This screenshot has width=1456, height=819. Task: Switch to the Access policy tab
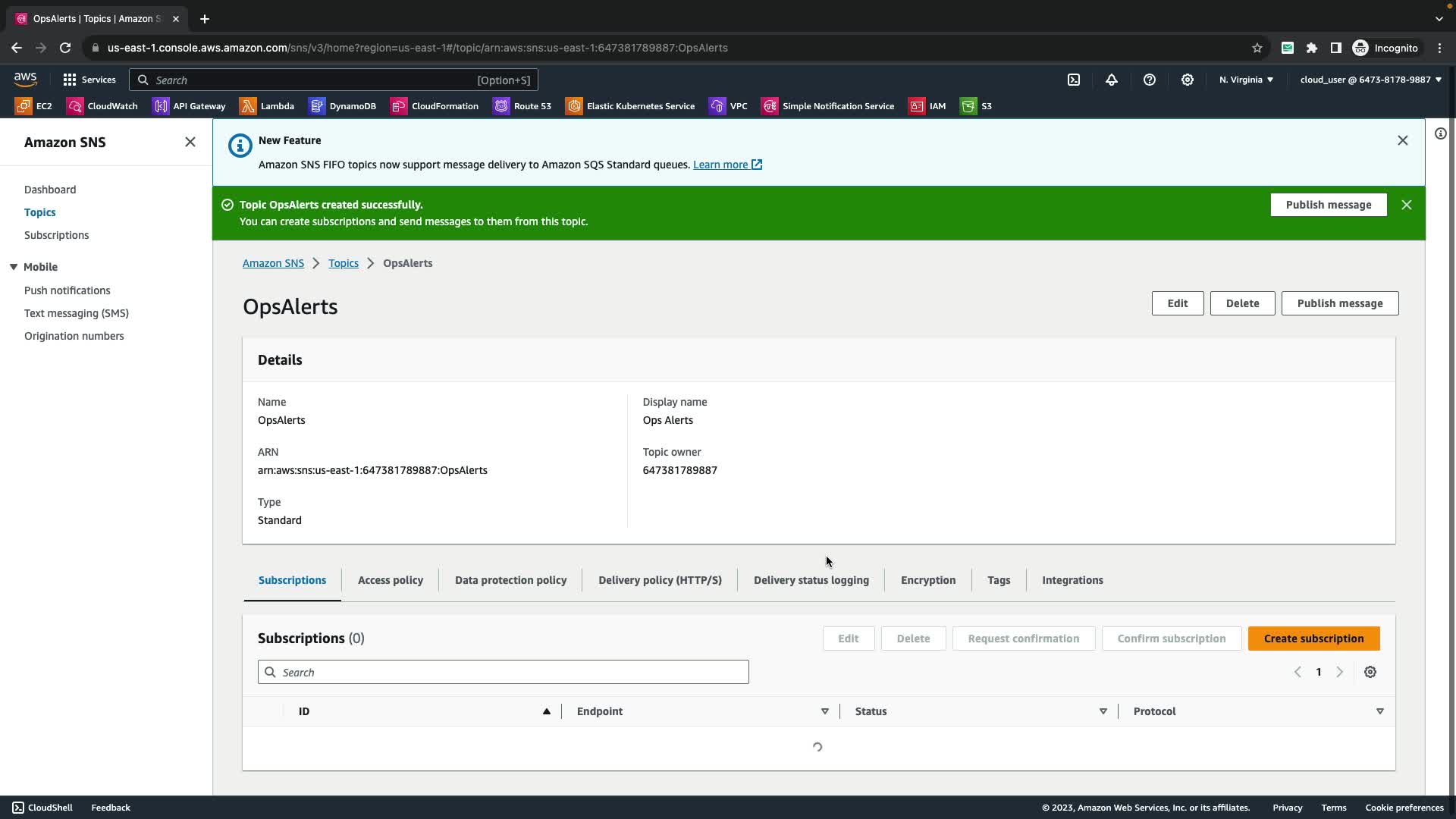pos(390,580)
